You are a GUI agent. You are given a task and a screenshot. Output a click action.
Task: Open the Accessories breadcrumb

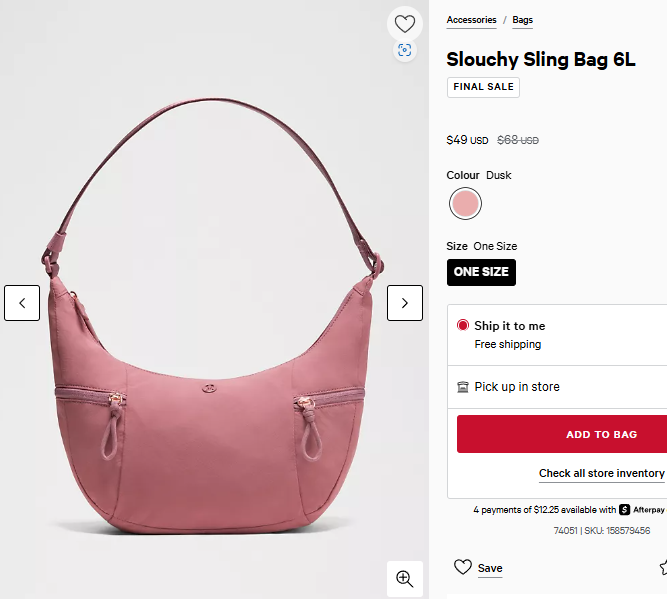click(x=471, y=20)
